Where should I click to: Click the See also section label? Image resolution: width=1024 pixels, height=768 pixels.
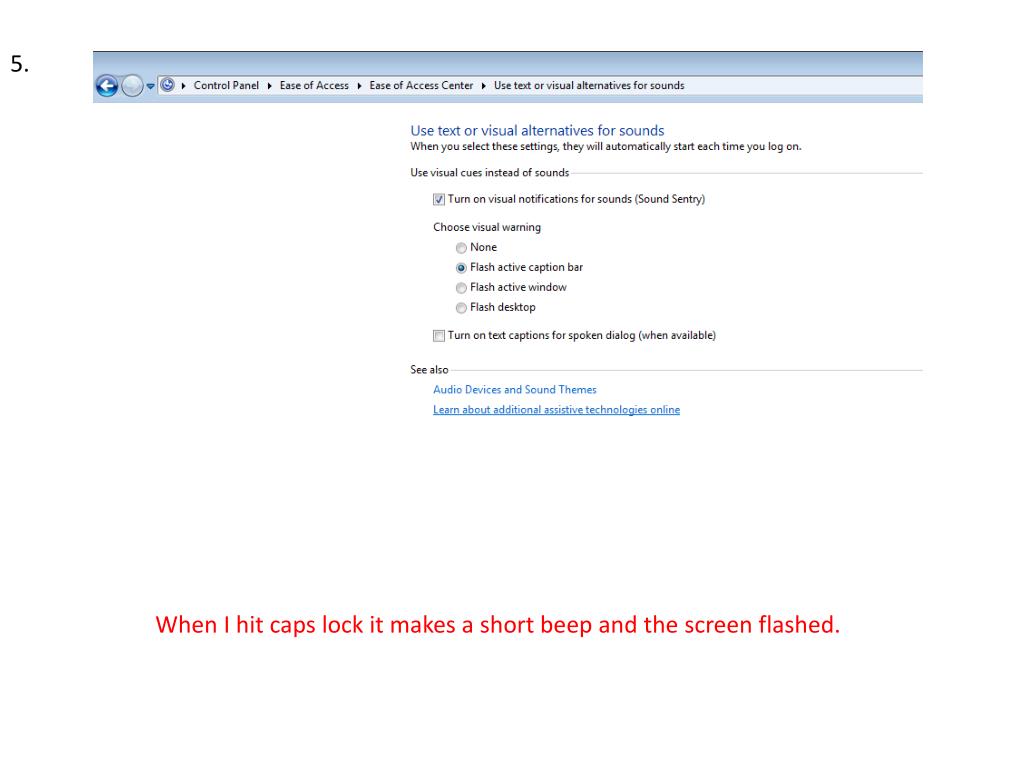pos(429,370)
